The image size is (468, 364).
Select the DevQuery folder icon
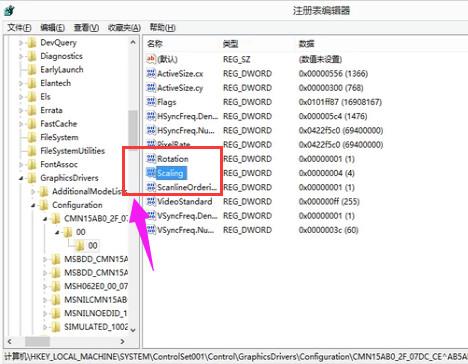(x=32, y=43)
